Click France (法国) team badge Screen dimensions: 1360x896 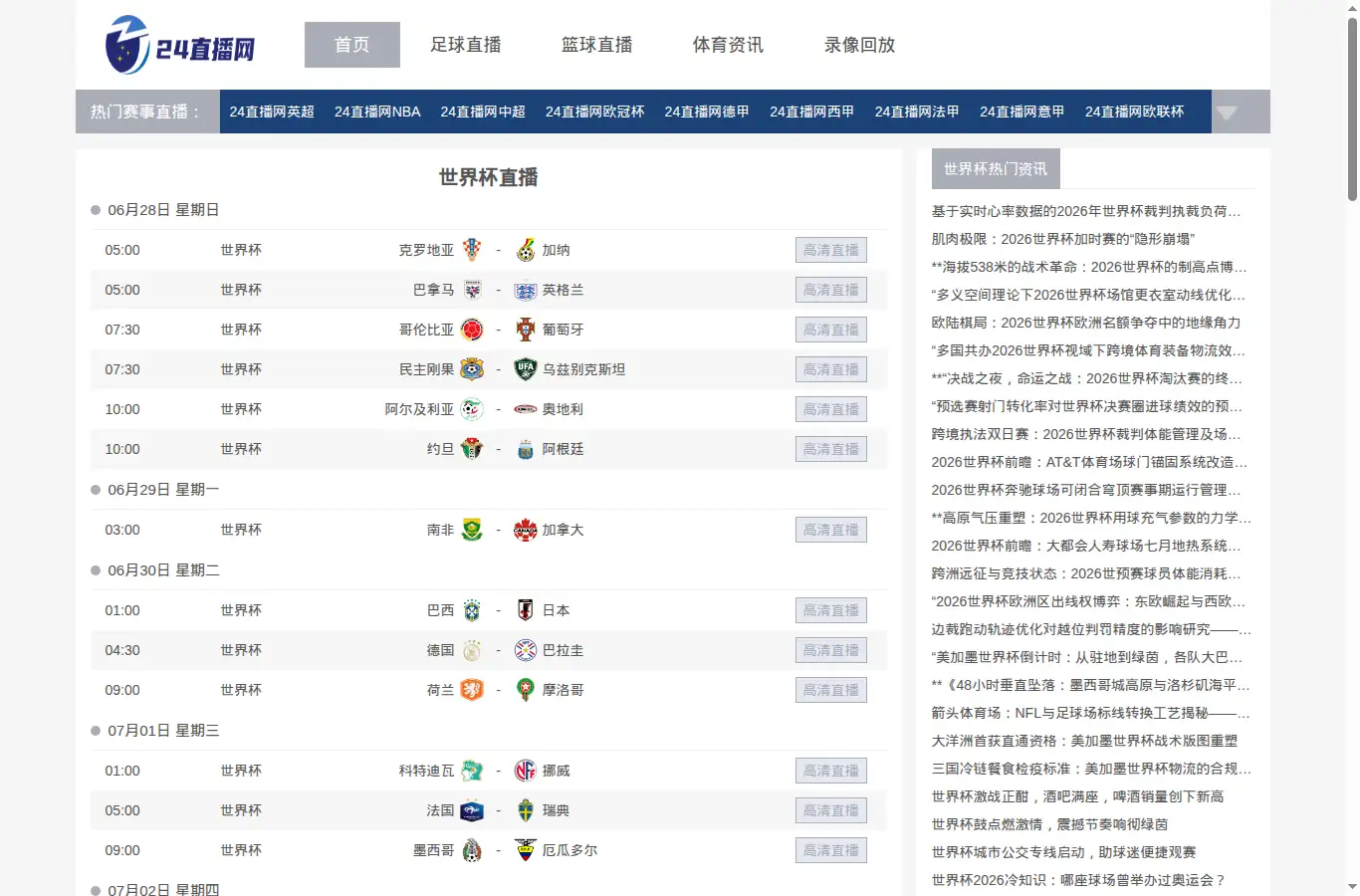click(472, 810)
